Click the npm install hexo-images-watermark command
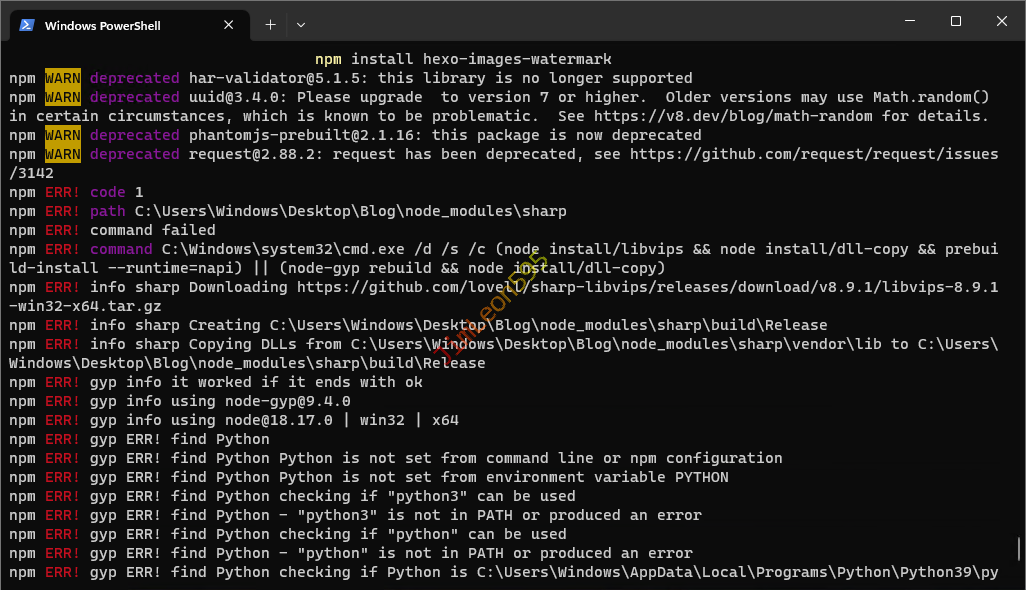 click(463, 59)
